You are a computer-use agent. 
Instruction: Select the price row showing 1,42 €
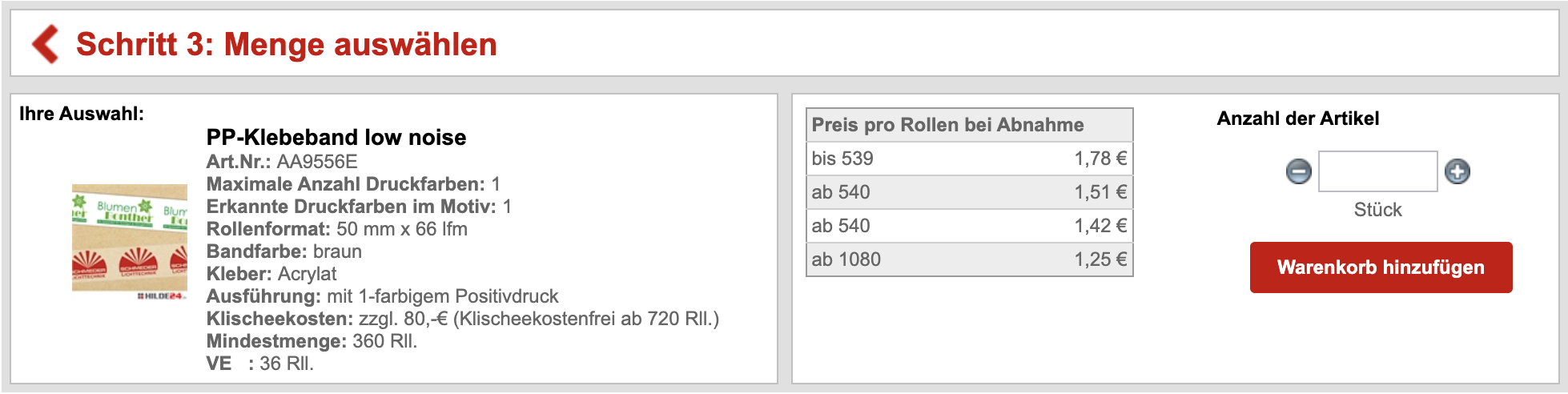pyautogui.click(x=969, y=226)
